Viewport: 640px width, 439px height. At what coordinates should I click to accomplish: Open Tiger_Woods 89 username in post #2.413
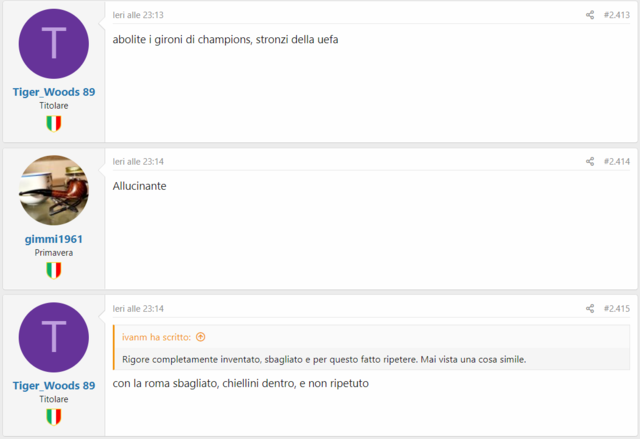53,92
